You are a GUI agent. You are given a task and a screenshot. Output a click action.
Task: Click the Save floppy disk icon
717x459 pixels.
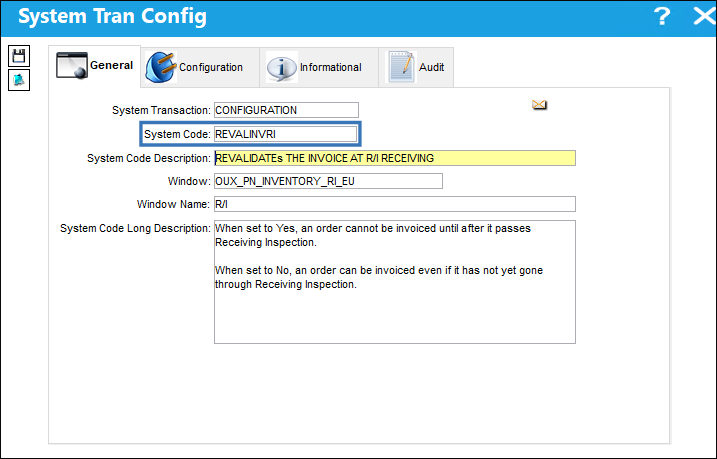click(x=19, y=56)
